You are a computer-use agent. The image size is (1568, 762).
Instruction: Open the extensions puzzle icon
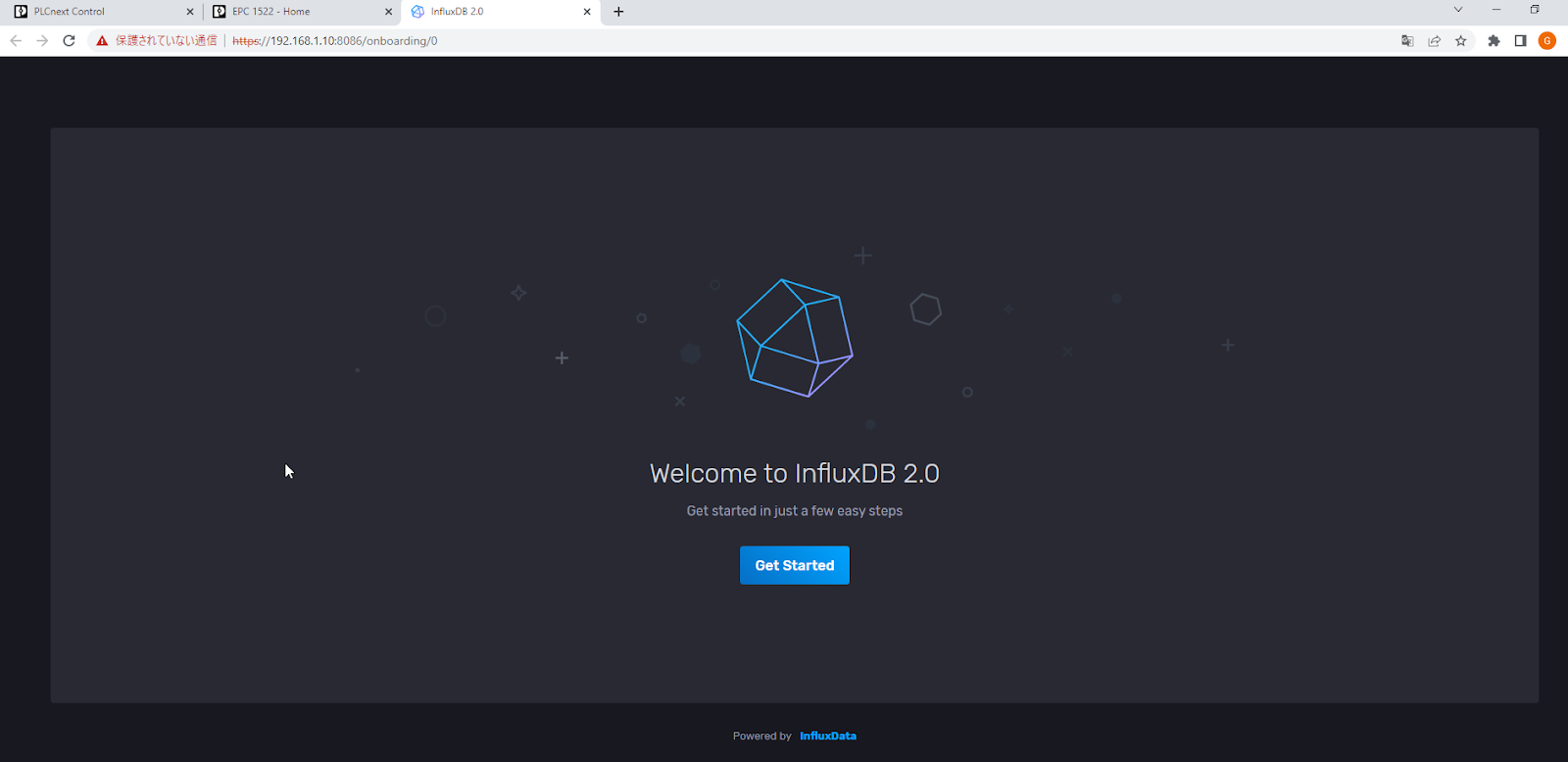[1494, 41]
